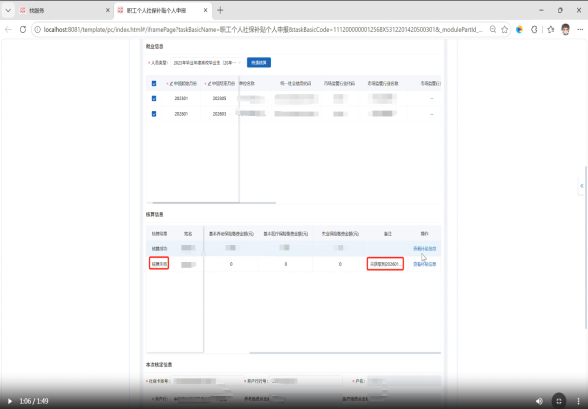Close the 职工个人社保补贴个人申报 tab

[206, 10]
